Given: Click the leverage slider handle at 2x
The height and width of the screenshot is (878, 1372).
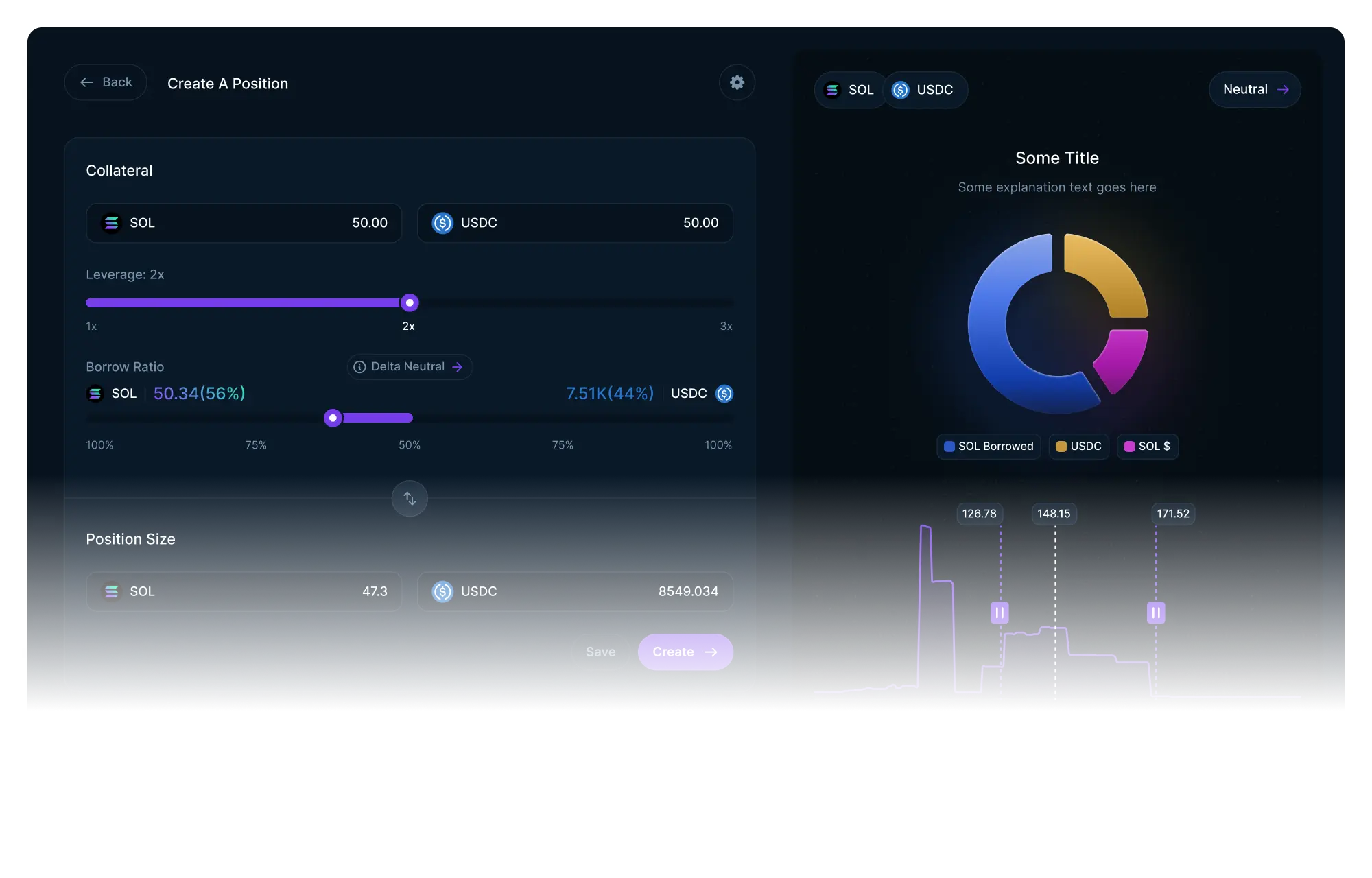Looking at the screenshot, I should 410,302.
